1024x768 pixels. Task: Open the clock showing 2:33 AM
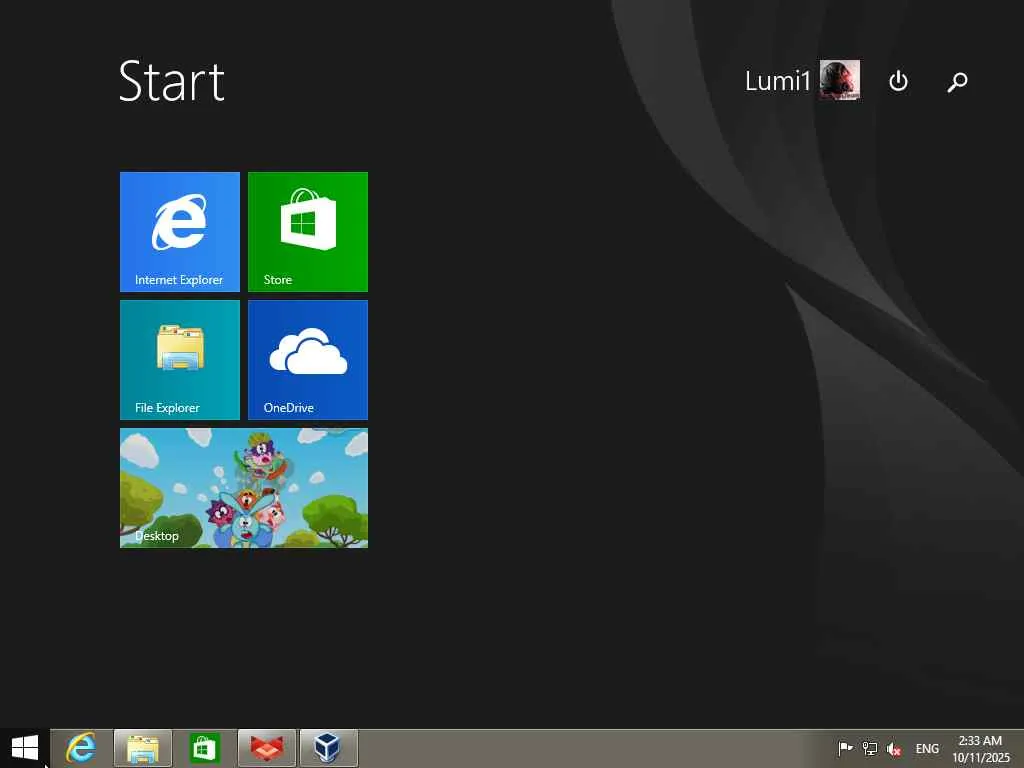click(x=981, y=748)
